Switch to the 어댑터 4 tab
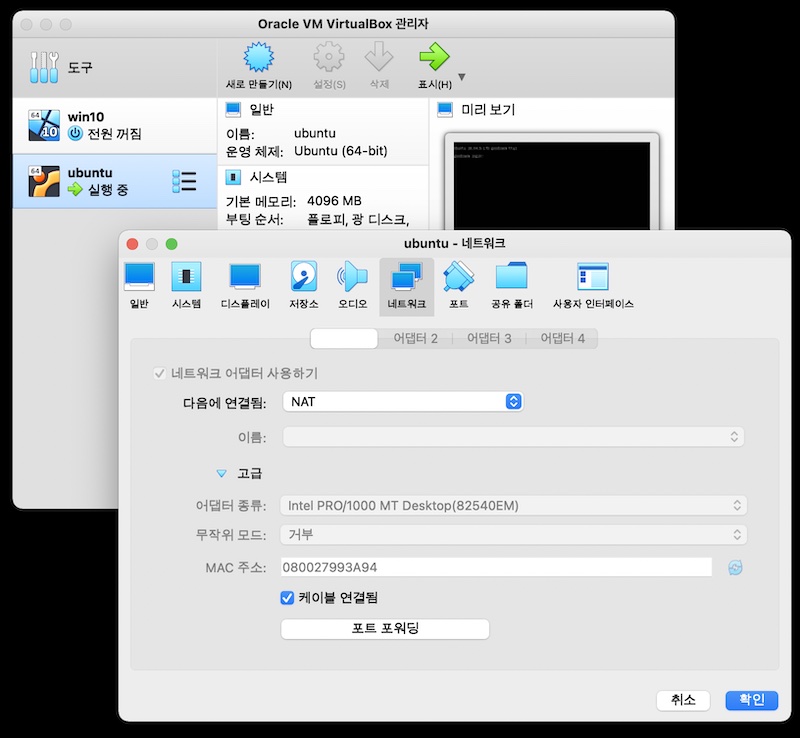Viewport: 800px width, 738px height. pos(562,338)
